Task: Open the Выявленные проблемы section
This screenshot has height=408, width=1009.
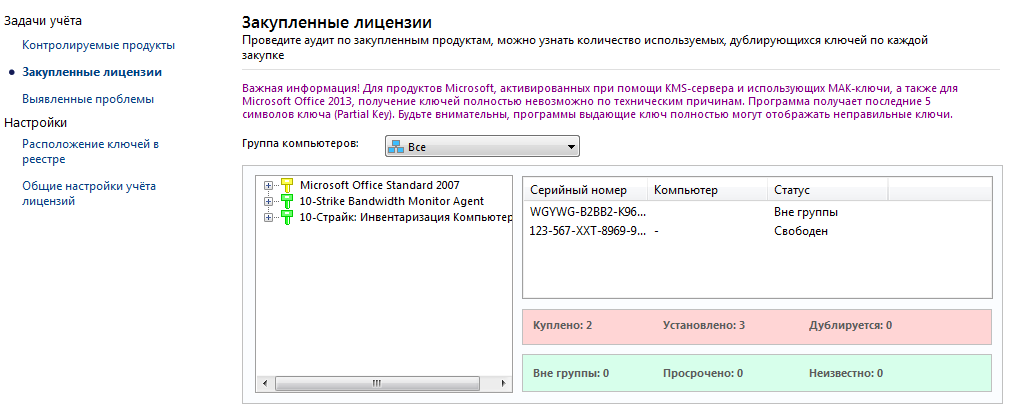Action: [x=88, y=99]
